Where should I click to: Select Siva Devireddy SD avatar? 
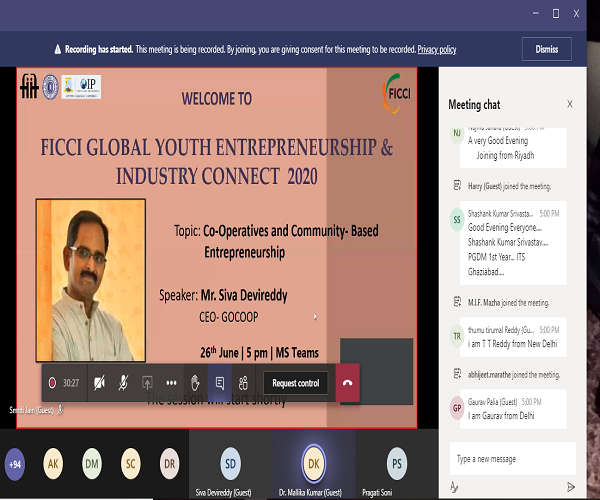pyautogui.click(x=230, y=464)
